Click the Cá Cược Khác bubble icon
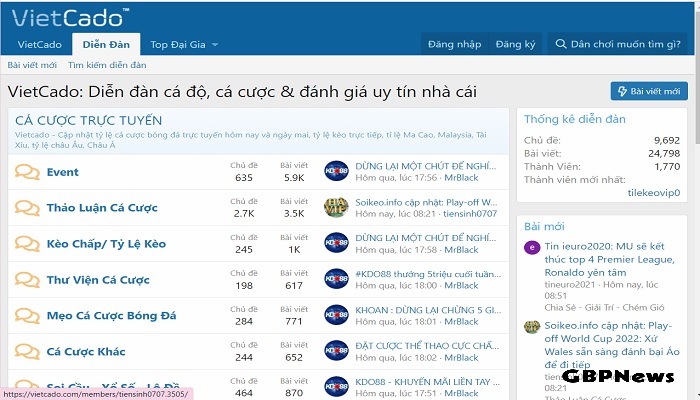 (27, 352)
